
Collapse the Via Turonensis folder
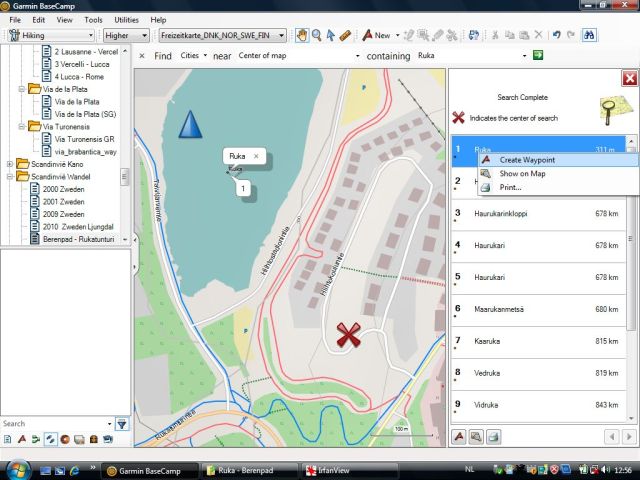[22, 127]
